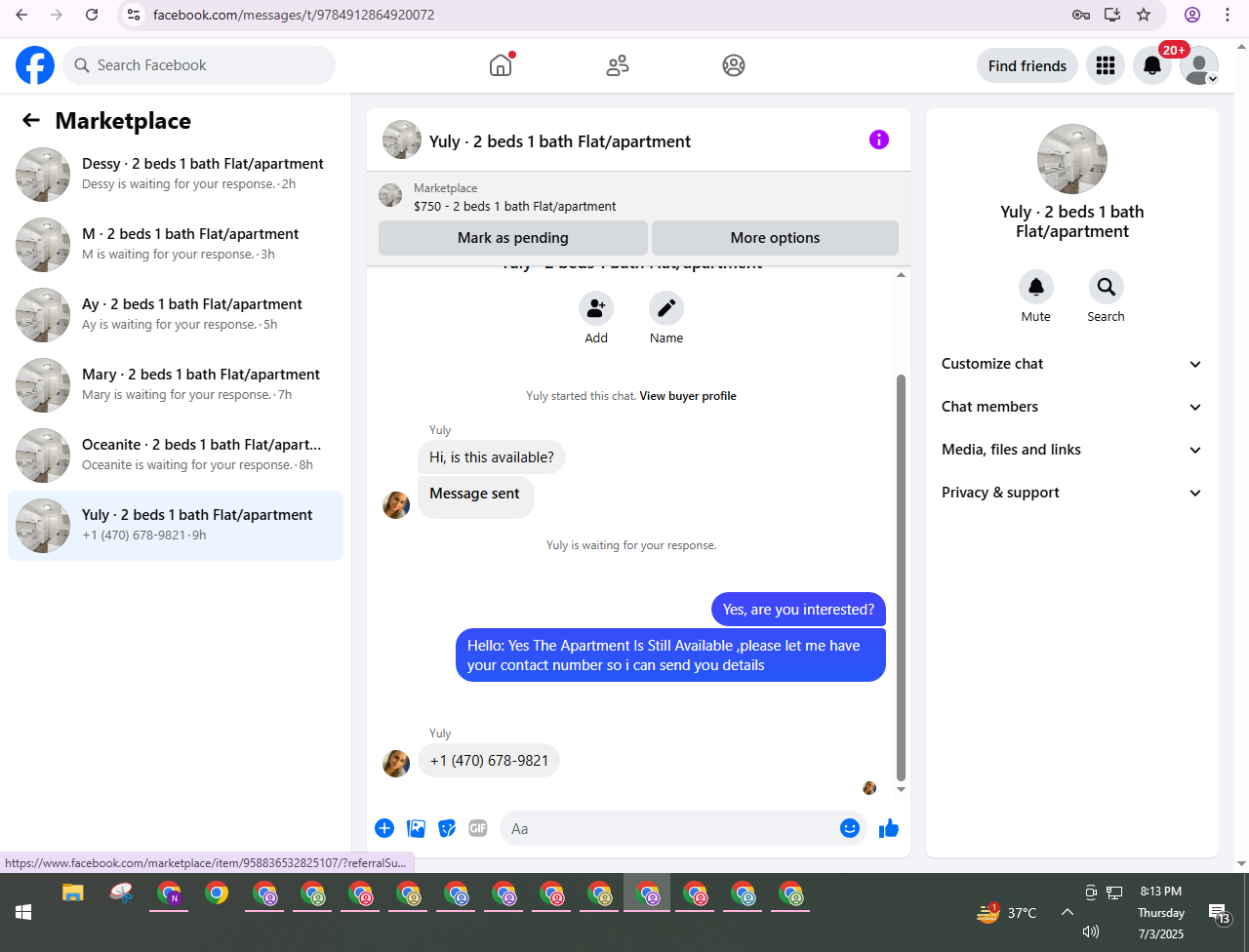Screen dimensions: 1249x952
Task: Open the taskbar weather widget showing 37°C
Action: pos(1006,913)
